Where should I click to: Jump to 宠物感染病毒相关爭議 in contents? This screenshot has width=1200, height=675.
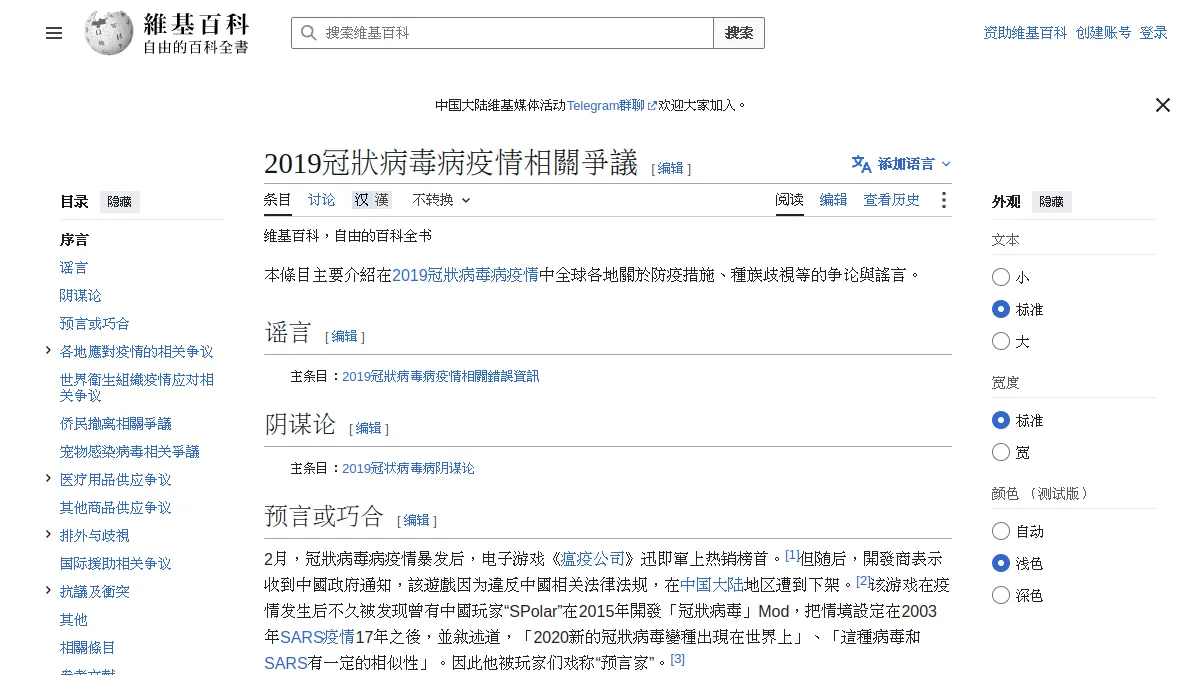[x=130, y=452]
